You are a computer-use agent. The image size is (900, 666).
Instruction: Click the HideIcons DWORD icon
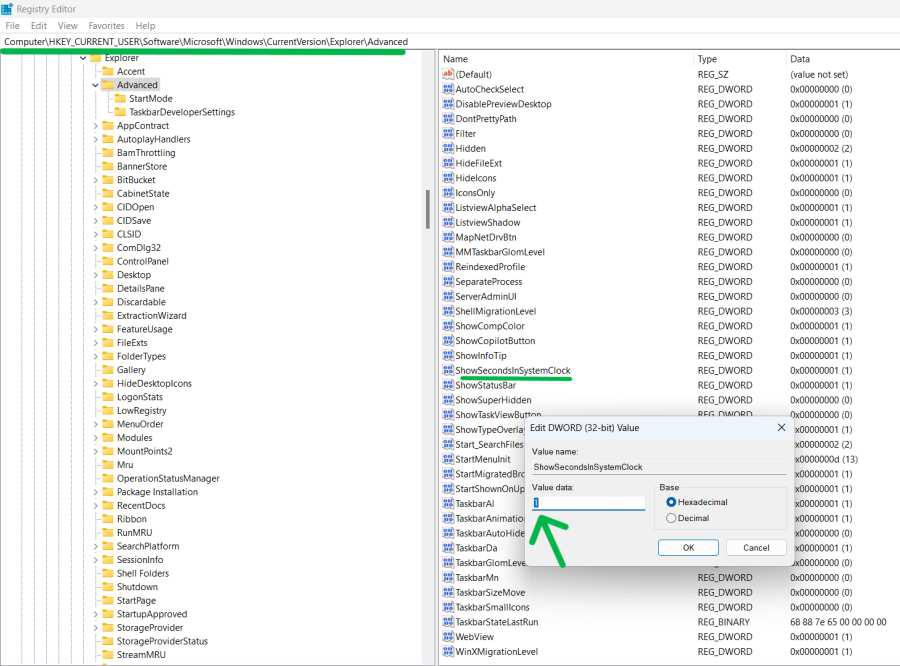point(448,178)
